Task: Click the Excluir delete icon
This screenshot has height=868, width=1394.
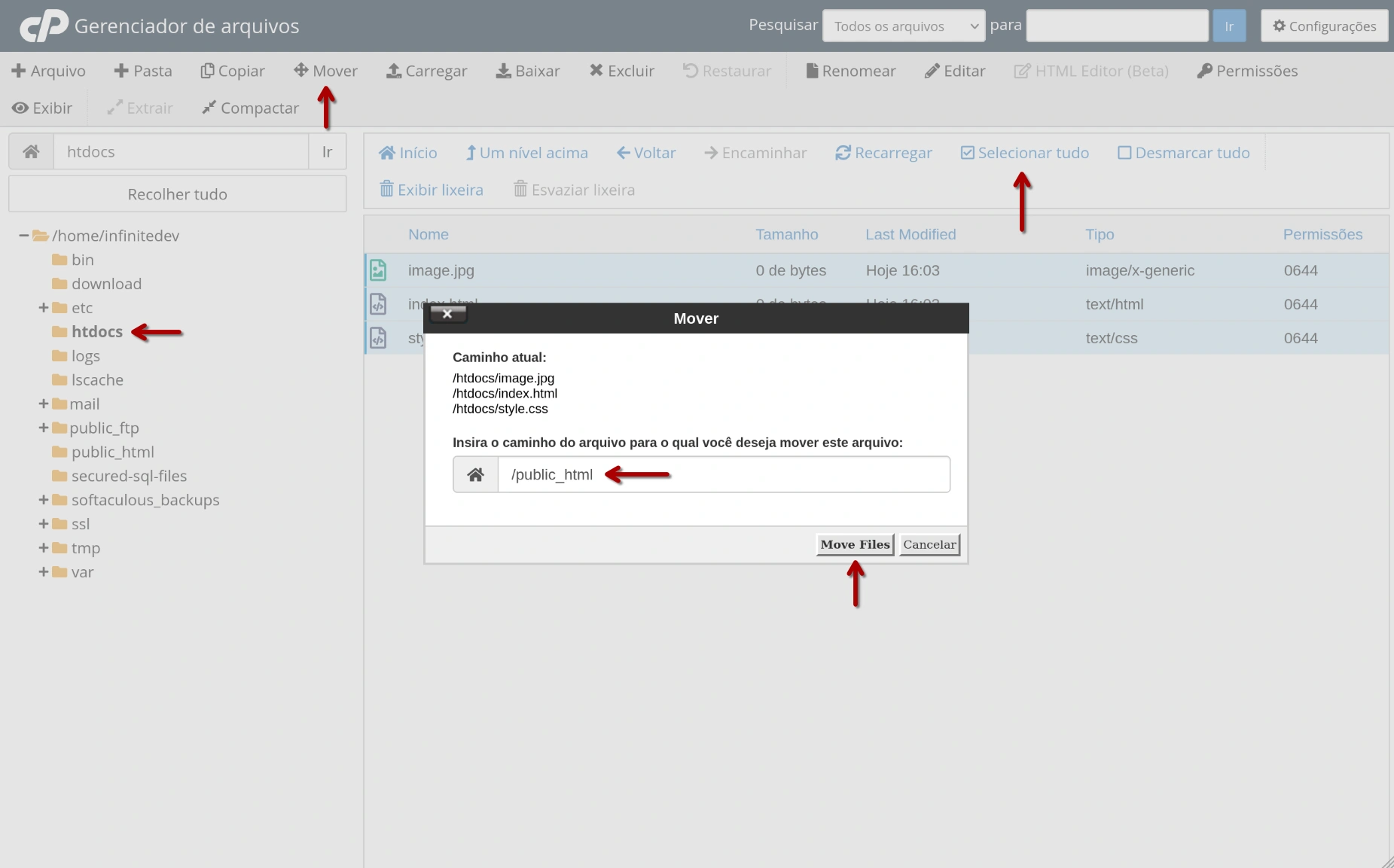Action: pos(621,71)
